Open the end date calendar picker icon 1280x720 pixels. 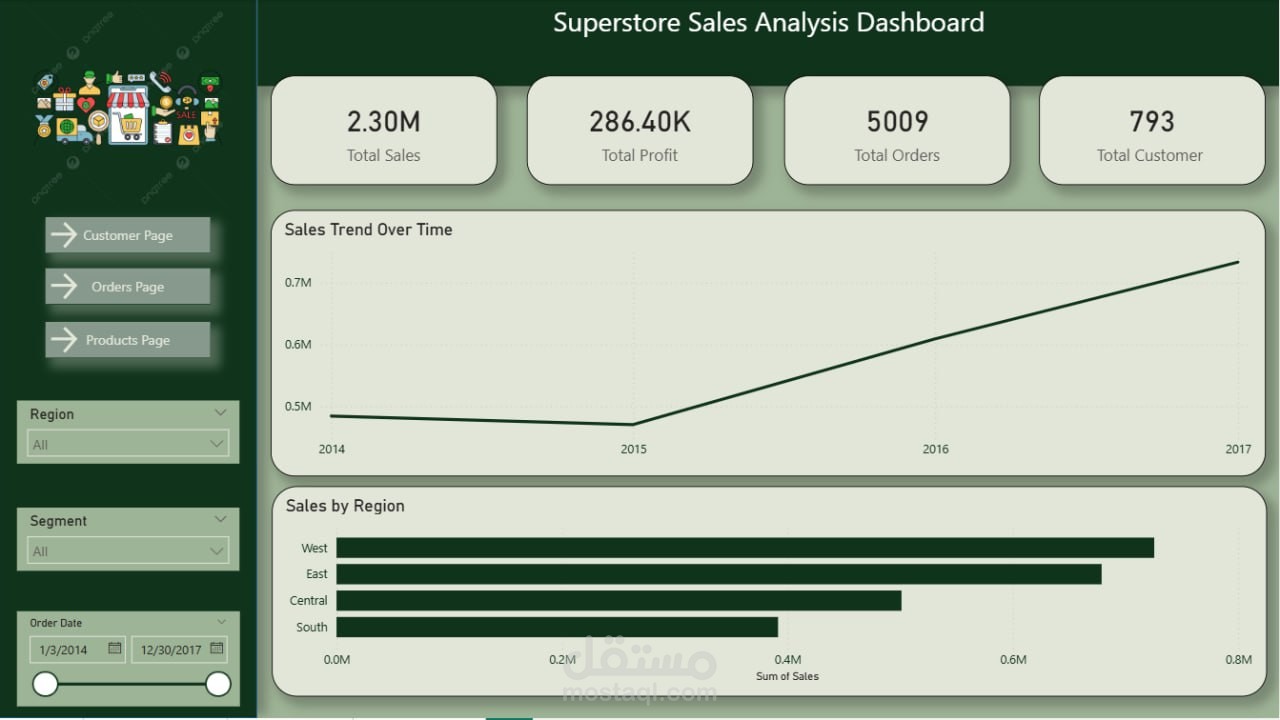pyautogui.click(x=217, y=648)
